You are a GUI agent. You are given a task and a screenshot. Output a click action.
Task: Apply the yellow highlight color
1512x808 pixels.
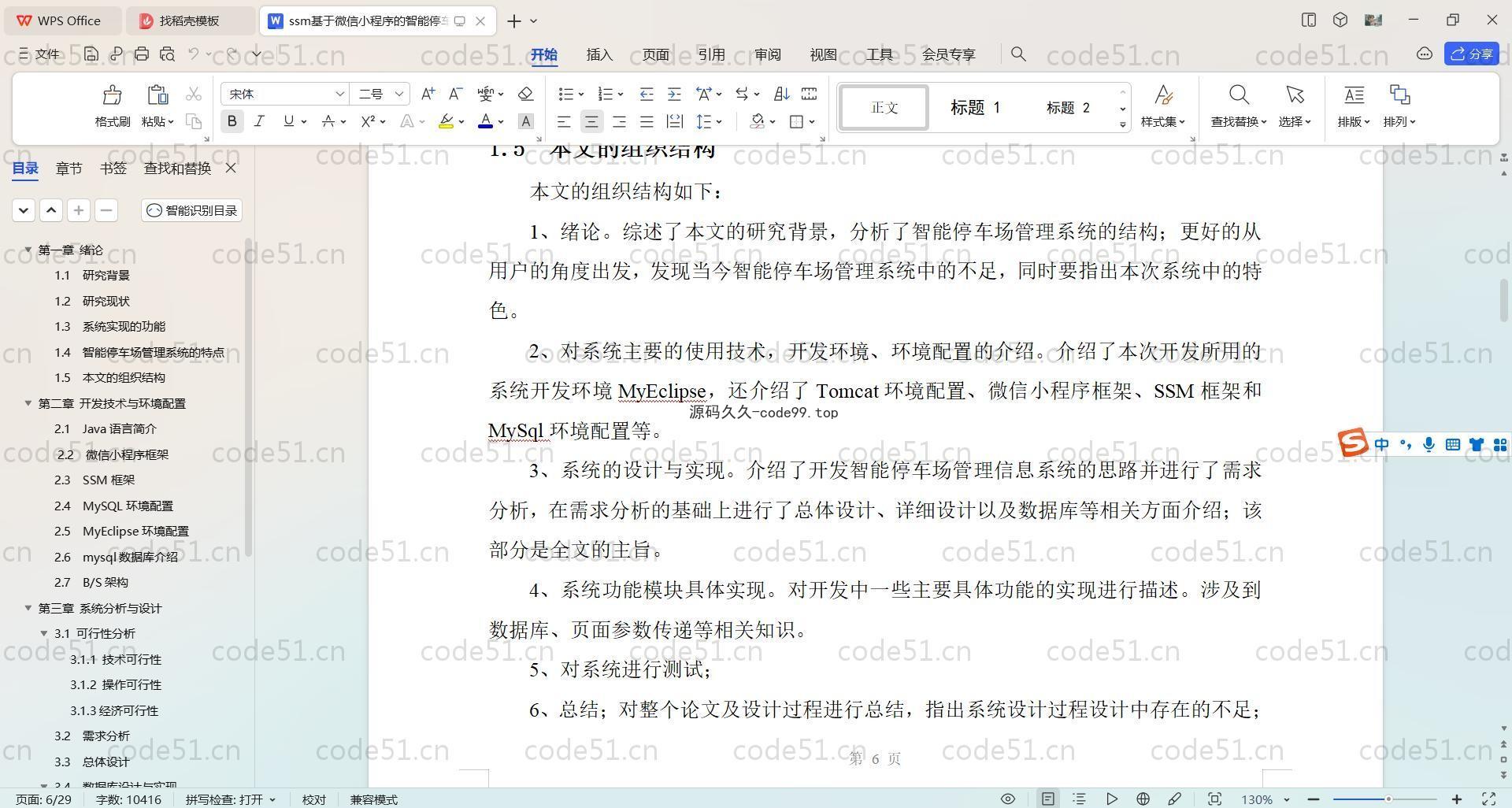[446, 121]
